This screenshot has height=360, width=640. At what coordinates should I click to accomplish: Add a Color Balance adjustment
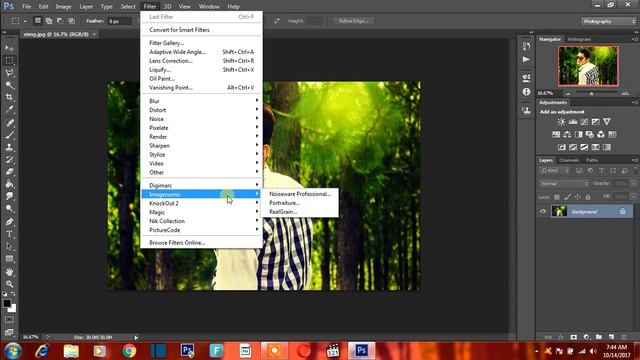click(x=567, y=134)
